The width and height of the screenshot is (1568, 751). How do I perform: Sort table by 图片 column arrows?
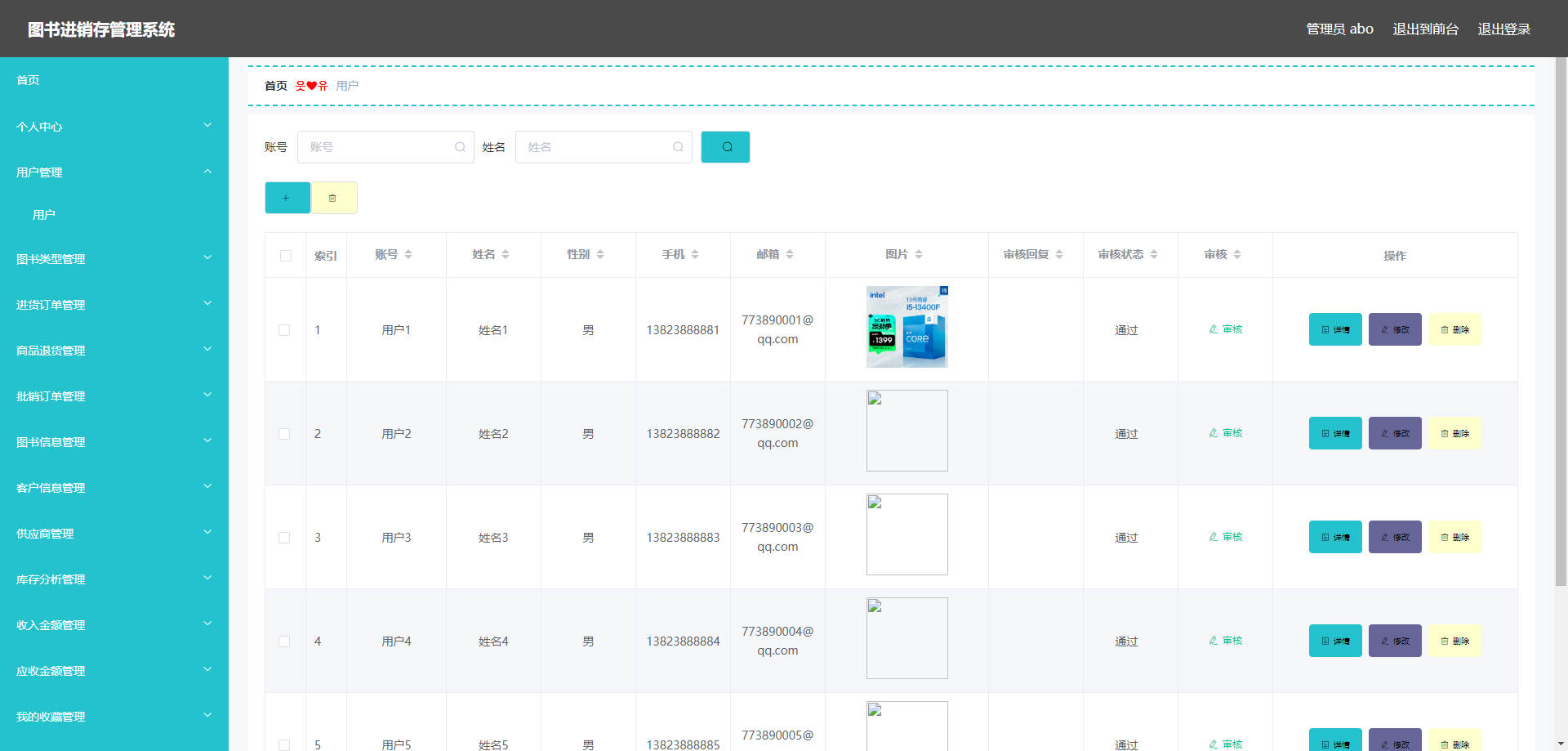[919, 255]
